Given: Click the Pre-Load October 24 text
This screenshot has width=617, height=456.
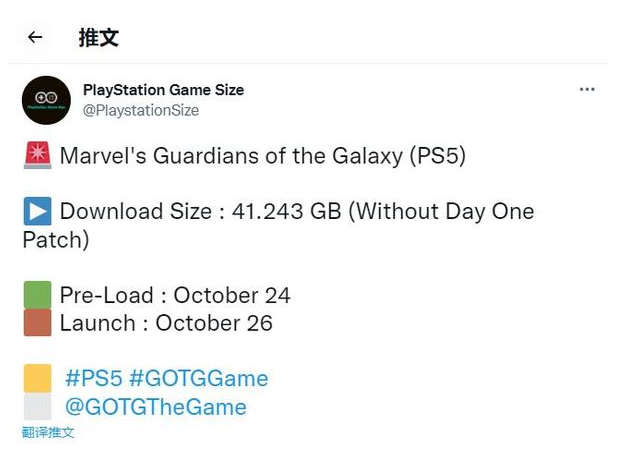Looking at the screenshot, I should (x=175, y=295).
